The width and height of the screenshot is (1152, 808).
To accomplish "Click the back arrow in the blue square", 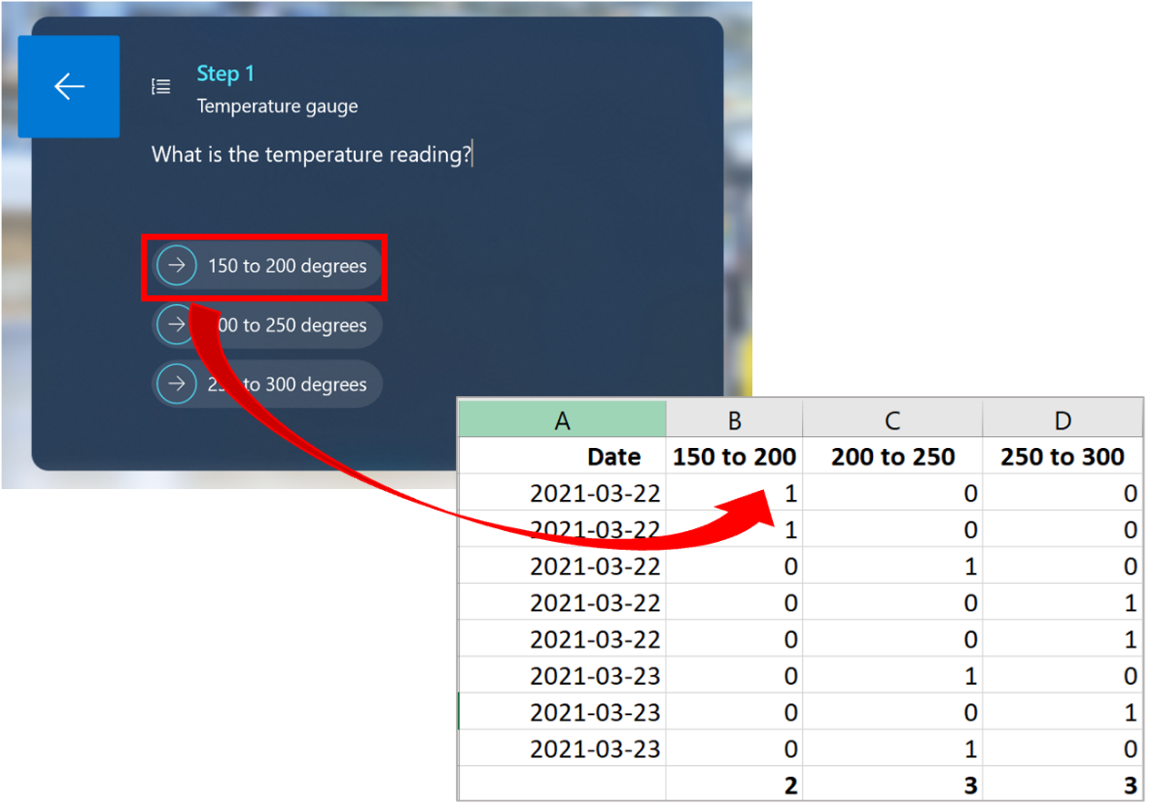I will tap(68, 86).
